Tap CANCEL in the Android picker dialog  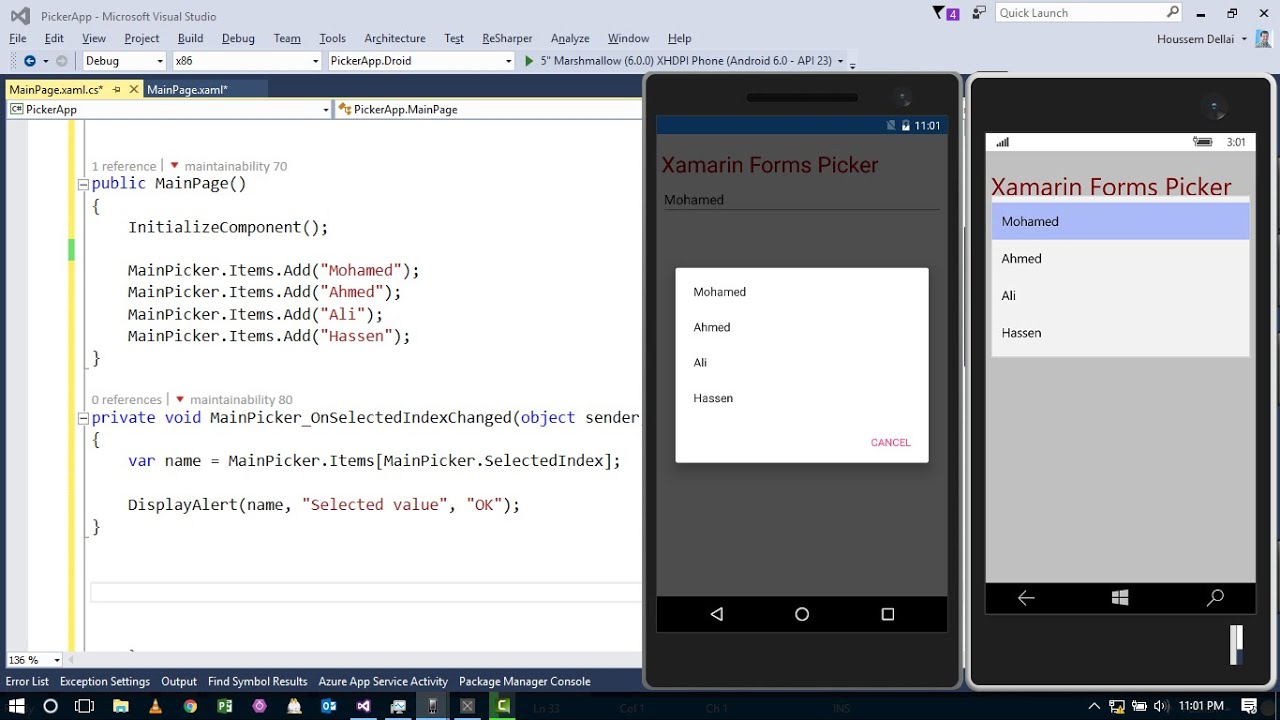(890, 442)
